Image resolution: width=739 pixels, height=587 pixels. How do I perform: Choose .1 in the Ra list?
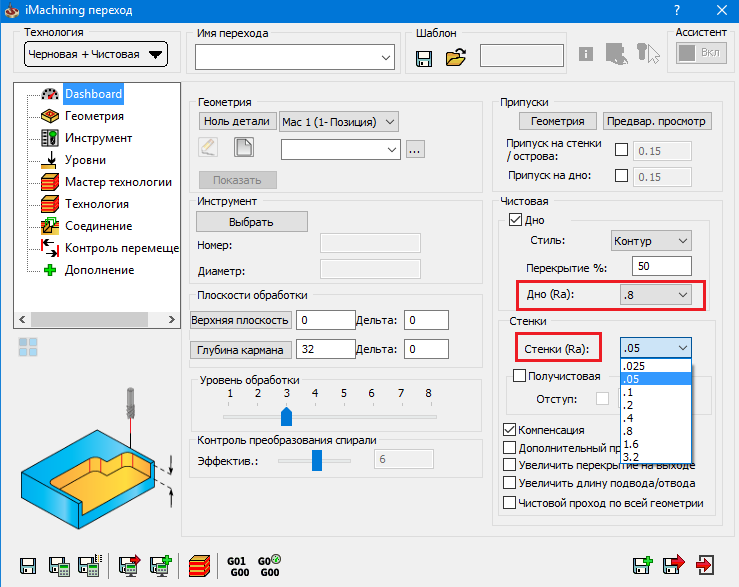656,392
